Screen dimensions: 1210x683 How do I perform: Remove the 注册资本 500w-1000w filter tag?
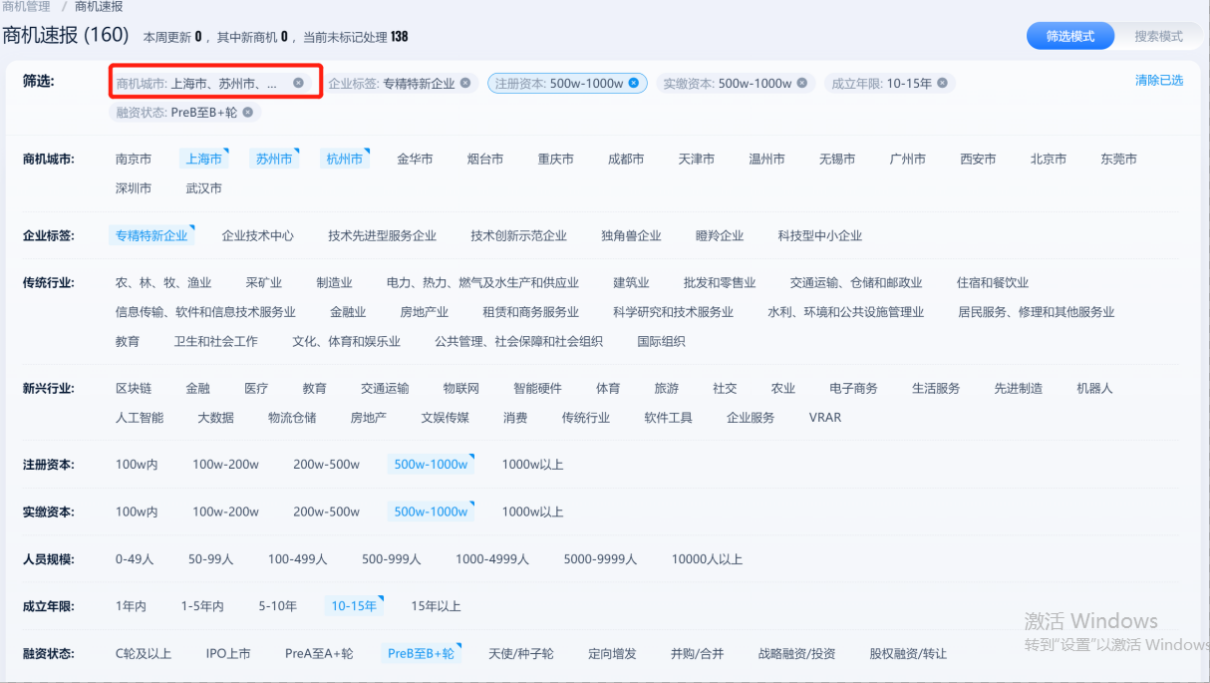pyautogui.click(x=633, y=84)
